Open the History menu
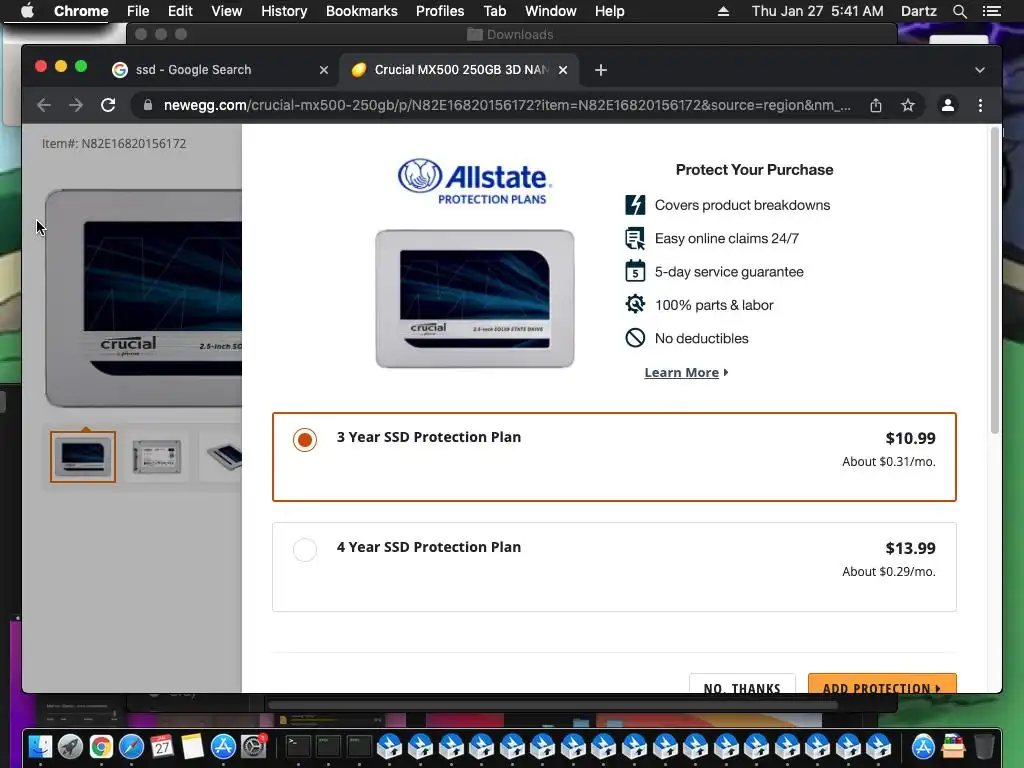The image size is (1024, 768). (x=284, y=11)
